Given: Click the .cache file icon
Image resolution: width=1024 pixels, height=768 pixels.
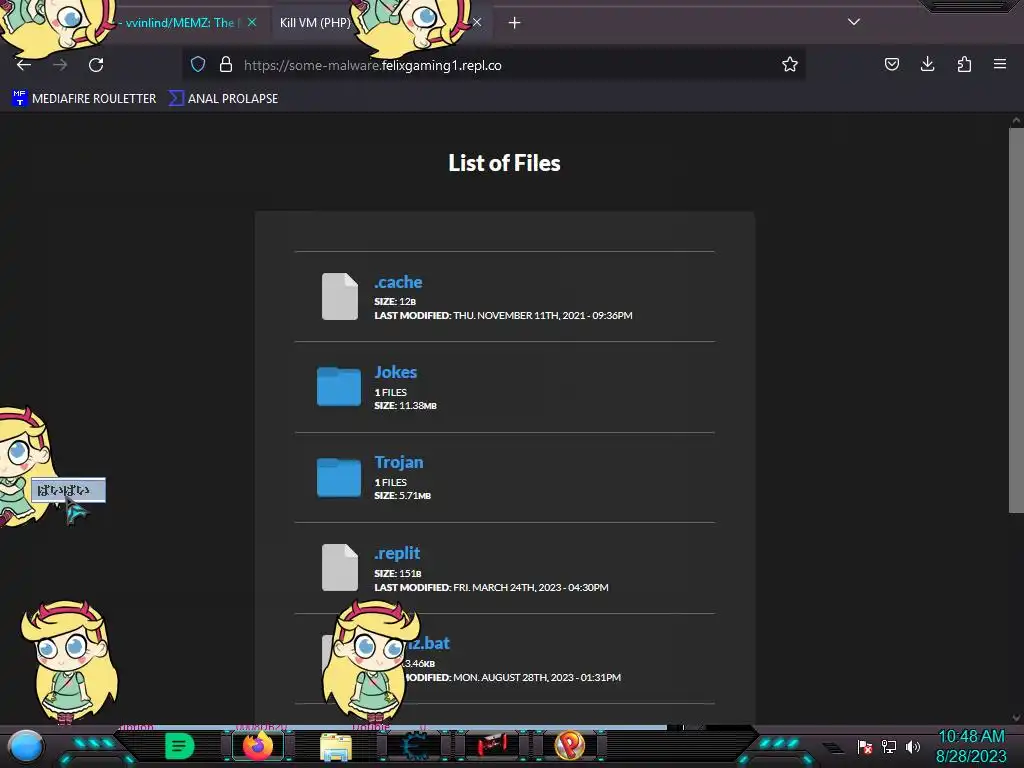Looking at the screenshot, I should coord(340,296).
